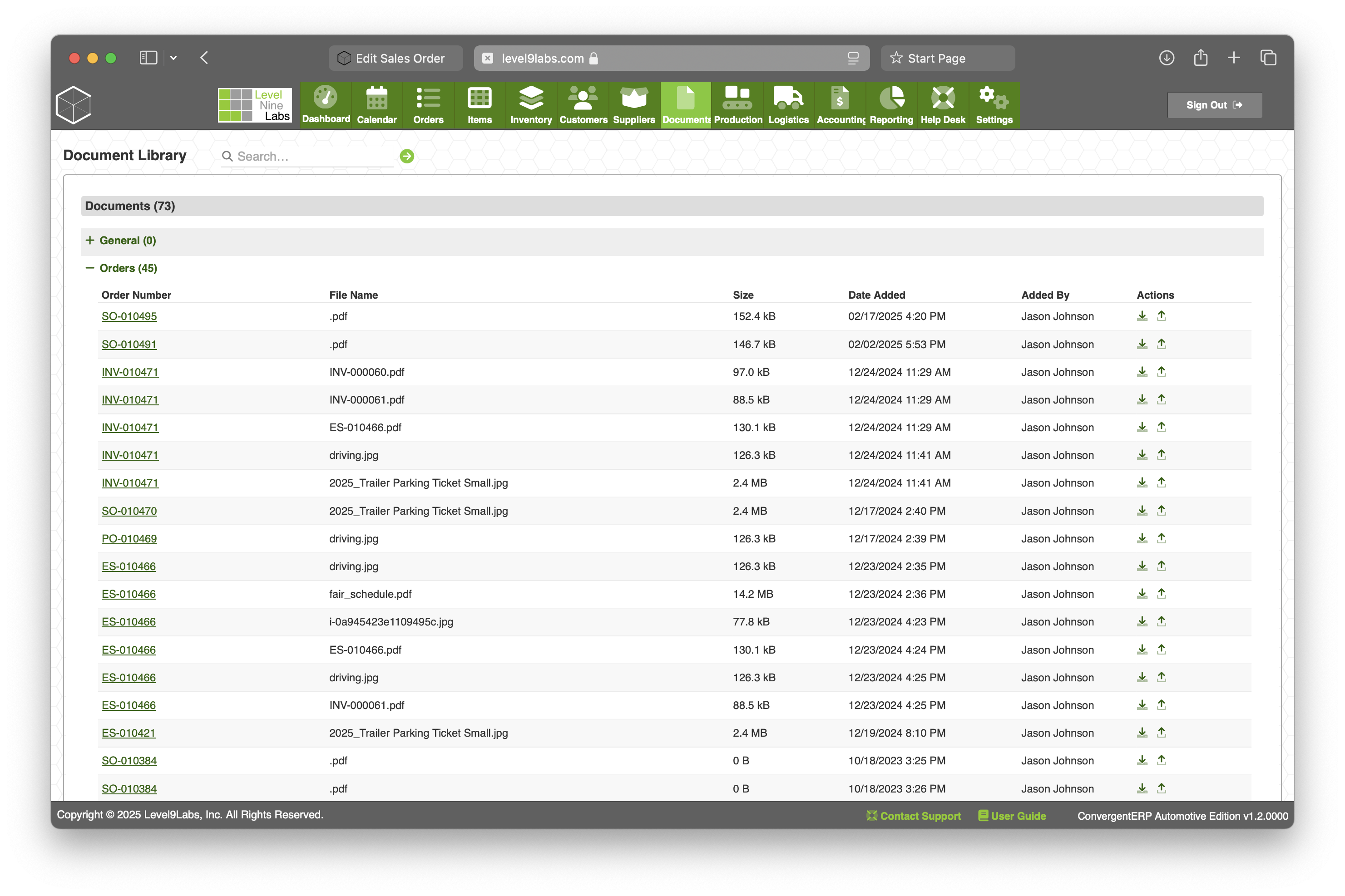Screen dimensions: 1345x896
Task: Click the Documents (73) header bar
Action: [672, 206]
